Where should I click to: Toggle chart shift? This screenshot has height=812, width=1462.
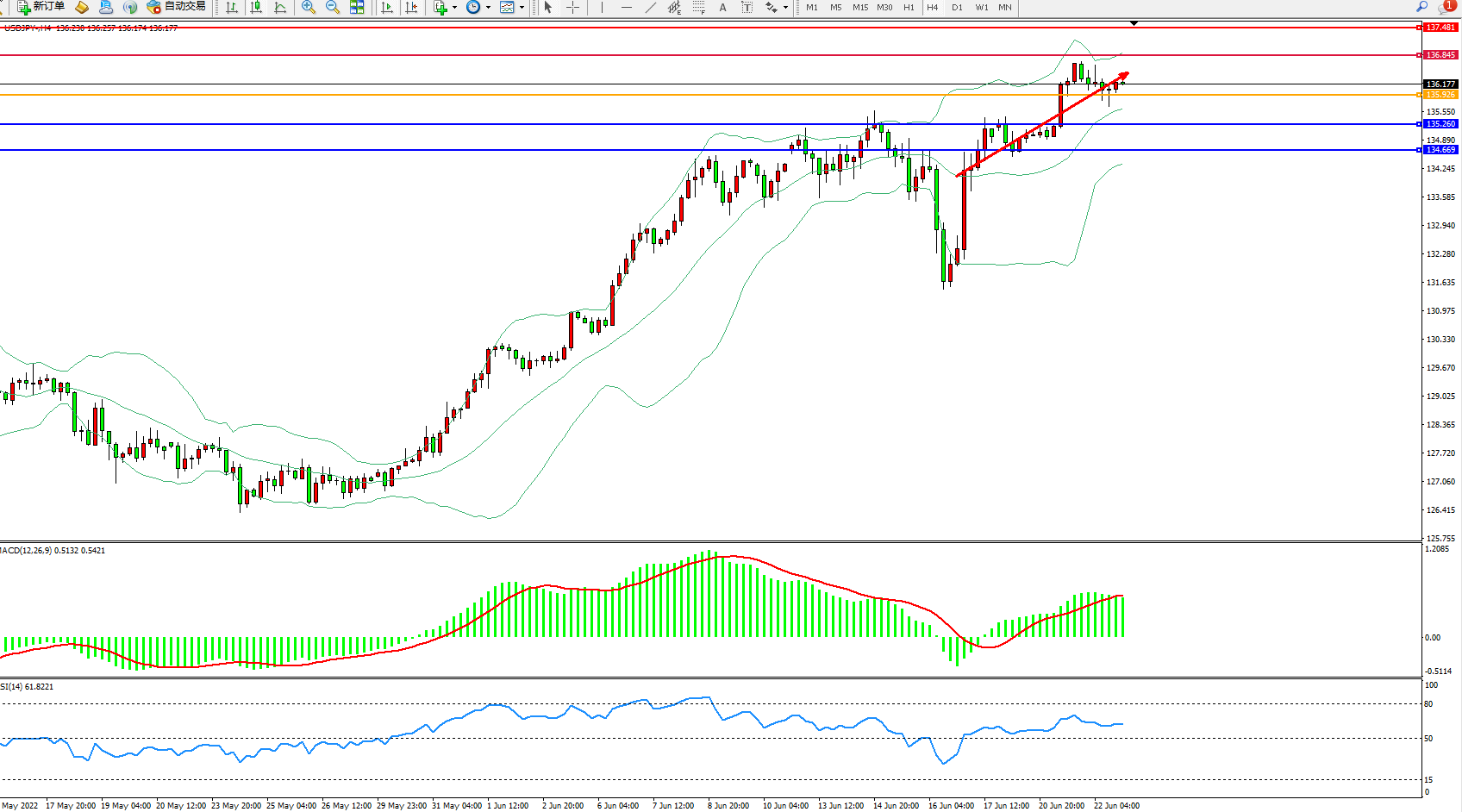tap(411, 7)
